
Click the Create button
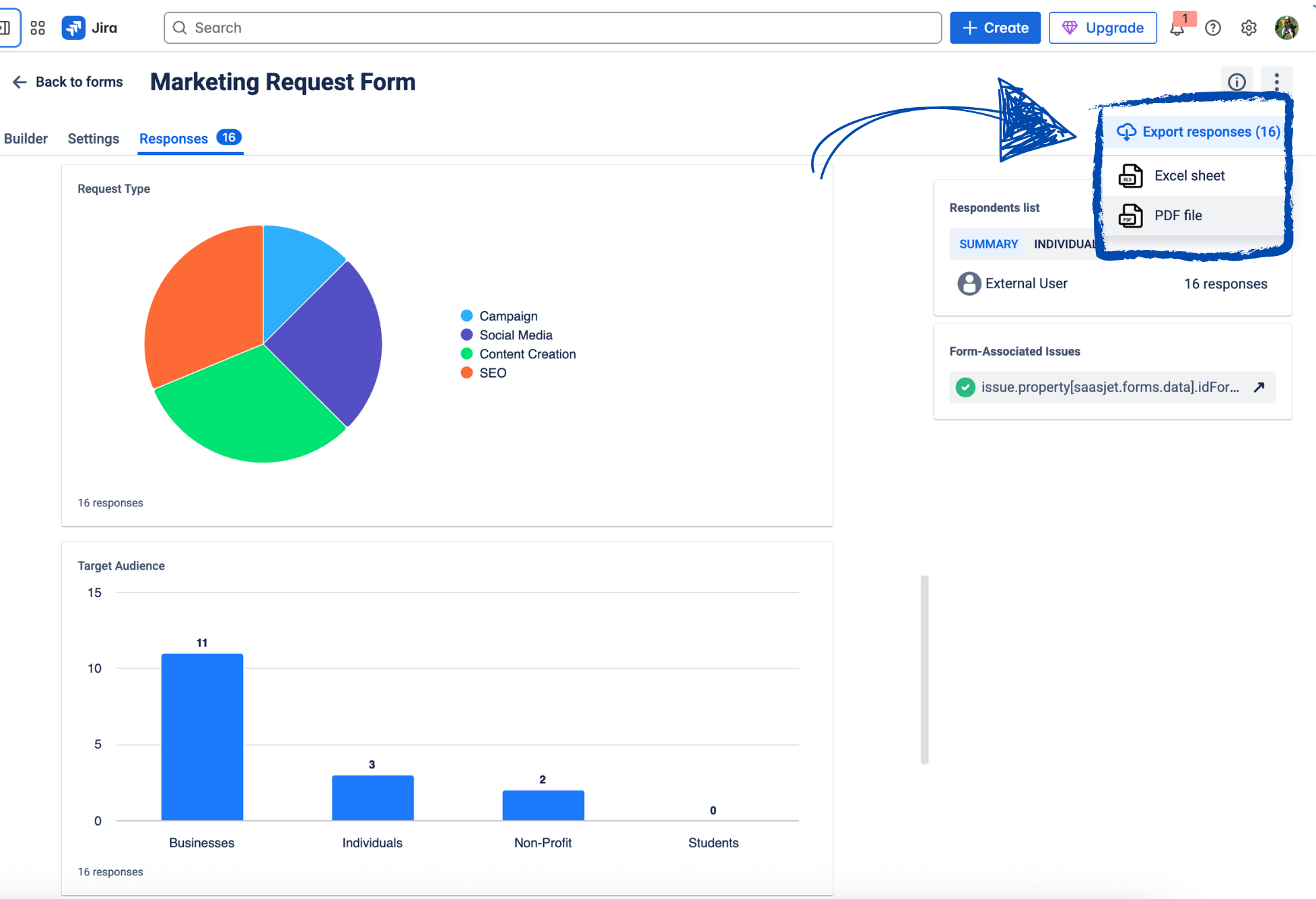tap(995, 28)
